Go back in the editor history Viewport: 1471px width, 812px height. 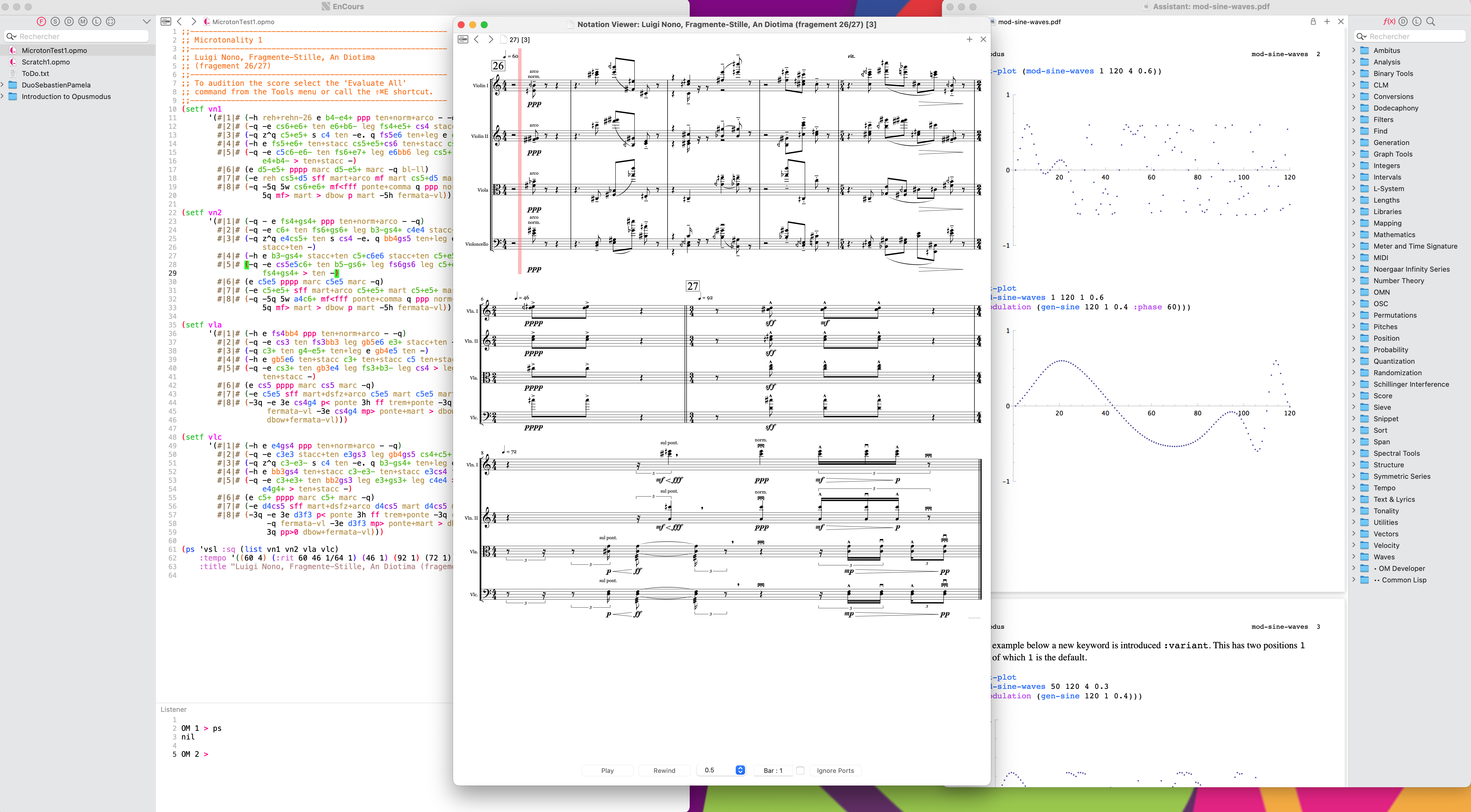pyautogui.click(x=179, y=22)
